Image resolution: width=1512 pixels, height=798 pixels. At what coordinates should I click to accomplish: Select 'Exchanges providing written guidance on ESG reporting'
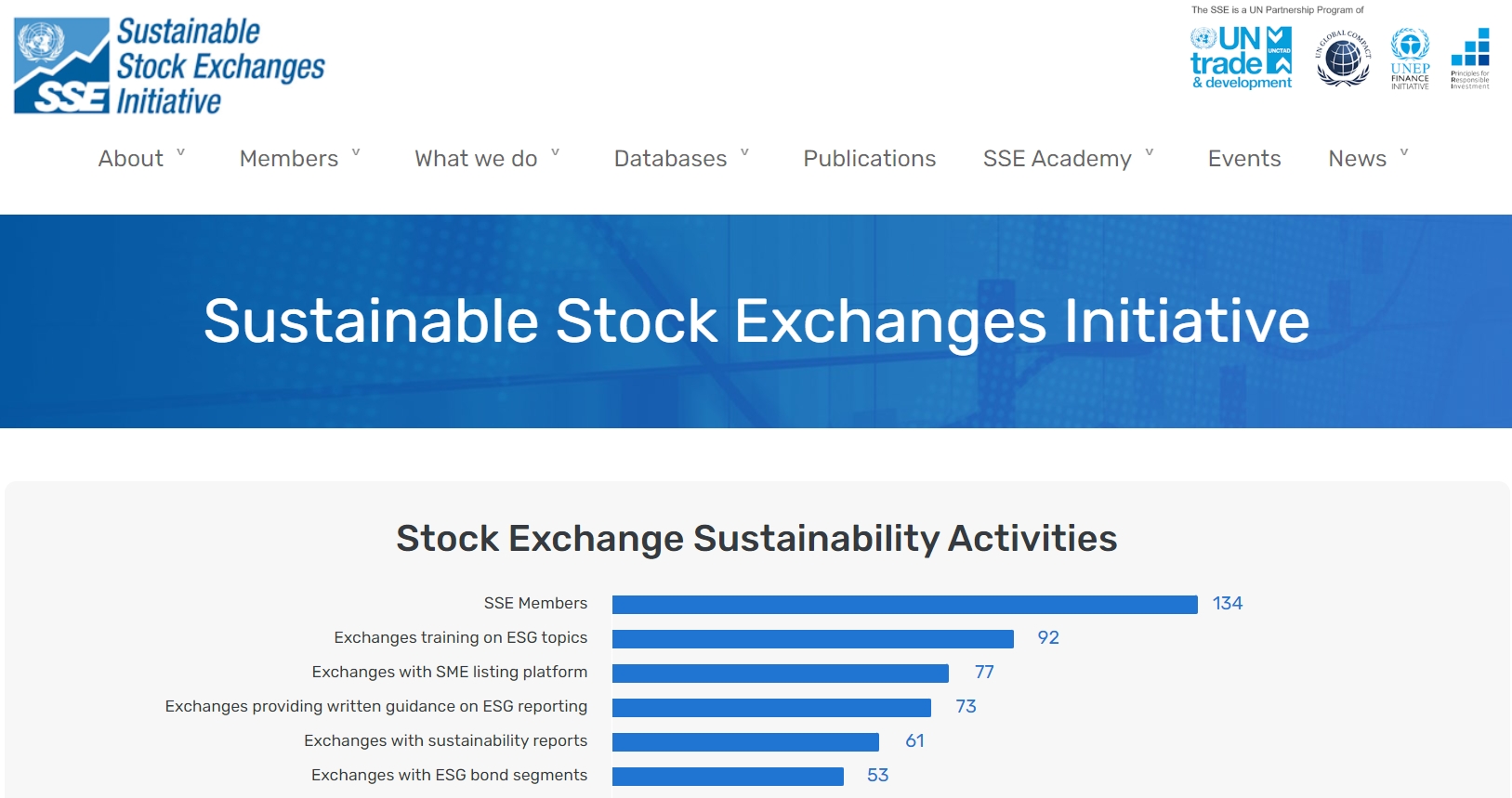point(376,706)
